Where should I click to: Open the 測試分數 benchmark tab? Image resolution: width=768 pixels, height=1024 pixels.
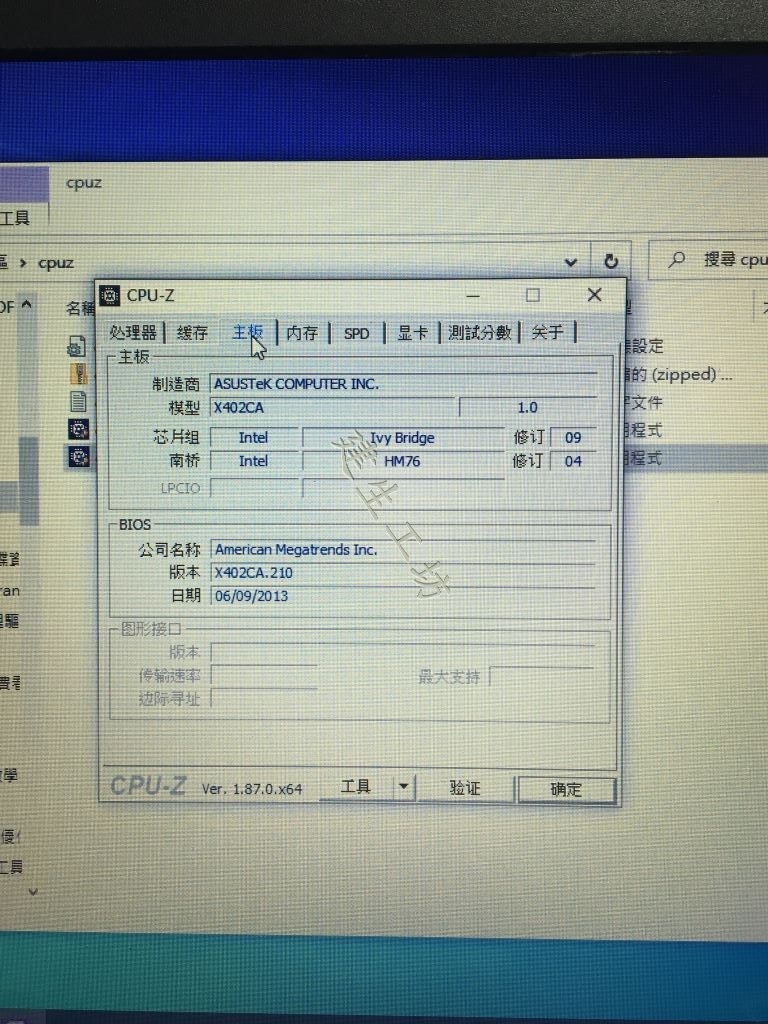pyautogui.click(x=479, y=332)
